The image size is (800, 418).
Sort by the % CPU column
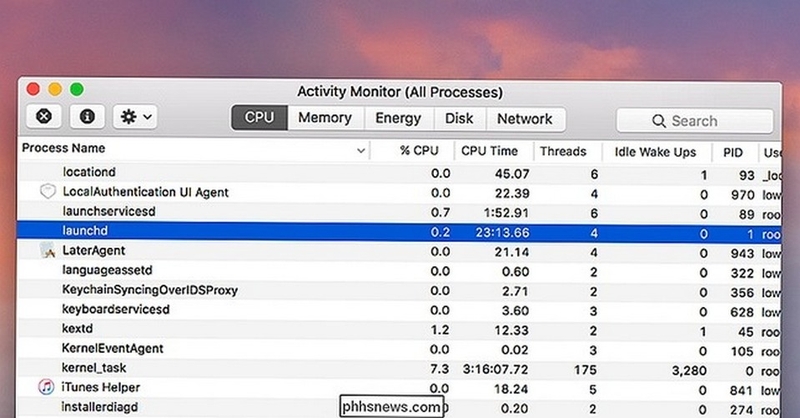tap(419, 151)
